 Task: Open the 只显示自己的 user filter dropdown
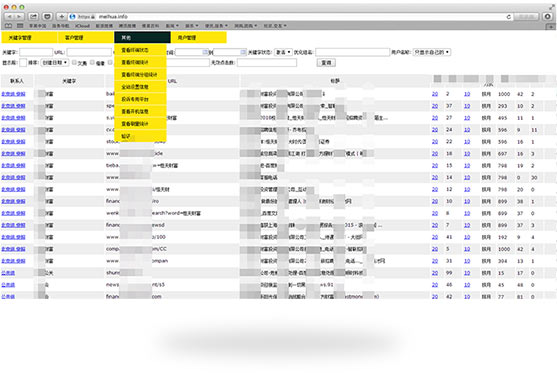click(432, 52)
